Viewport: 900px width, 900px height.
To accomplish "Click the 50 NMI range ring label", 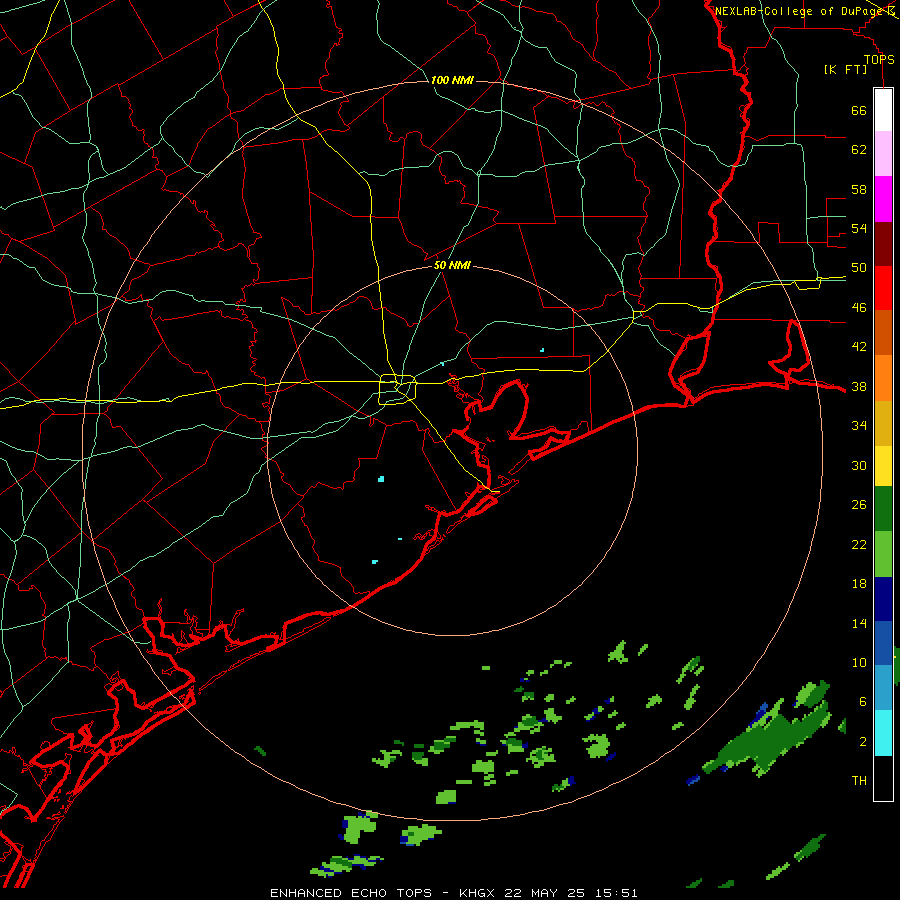I will (452, 265).
